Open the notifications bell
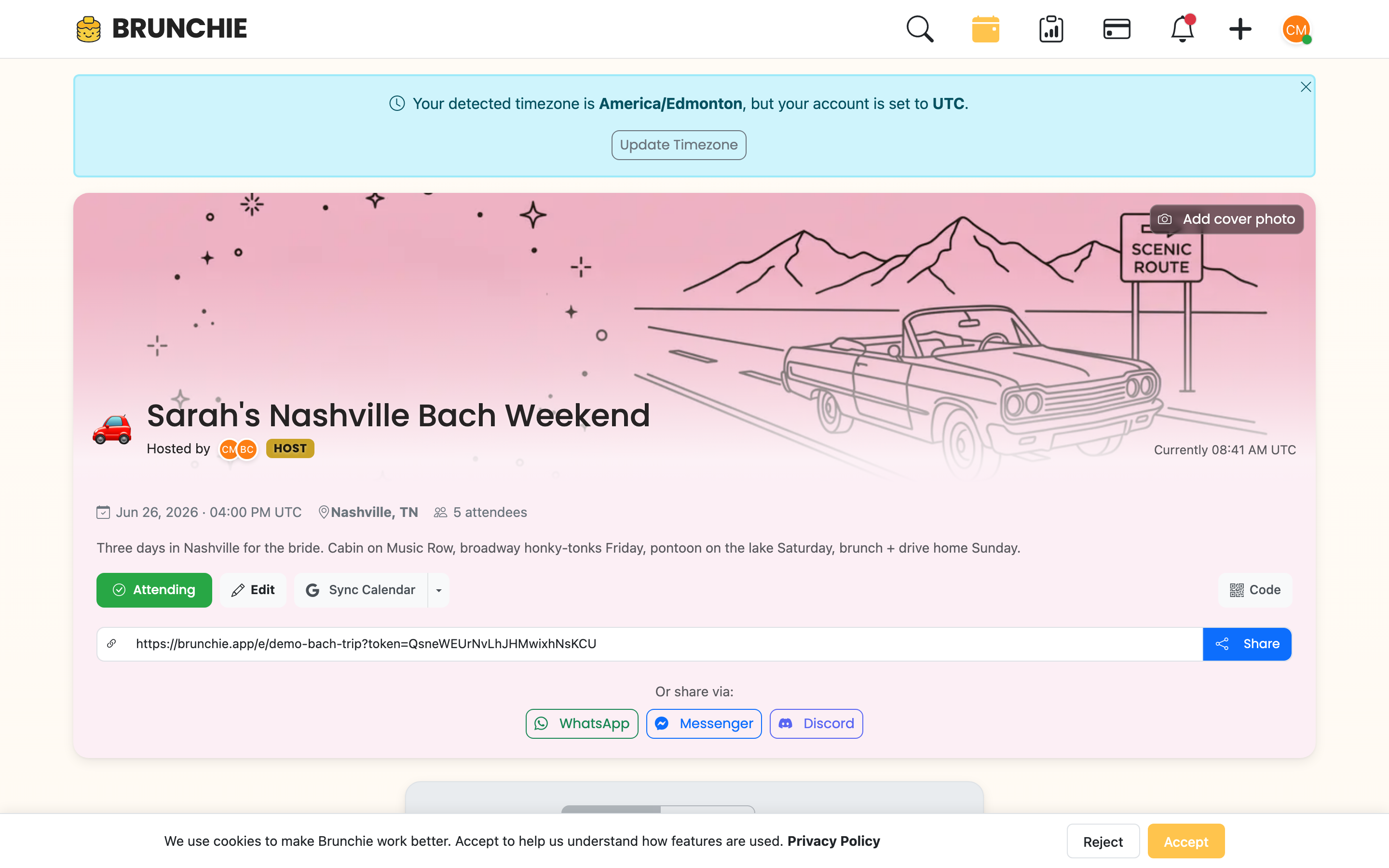 1183,29
